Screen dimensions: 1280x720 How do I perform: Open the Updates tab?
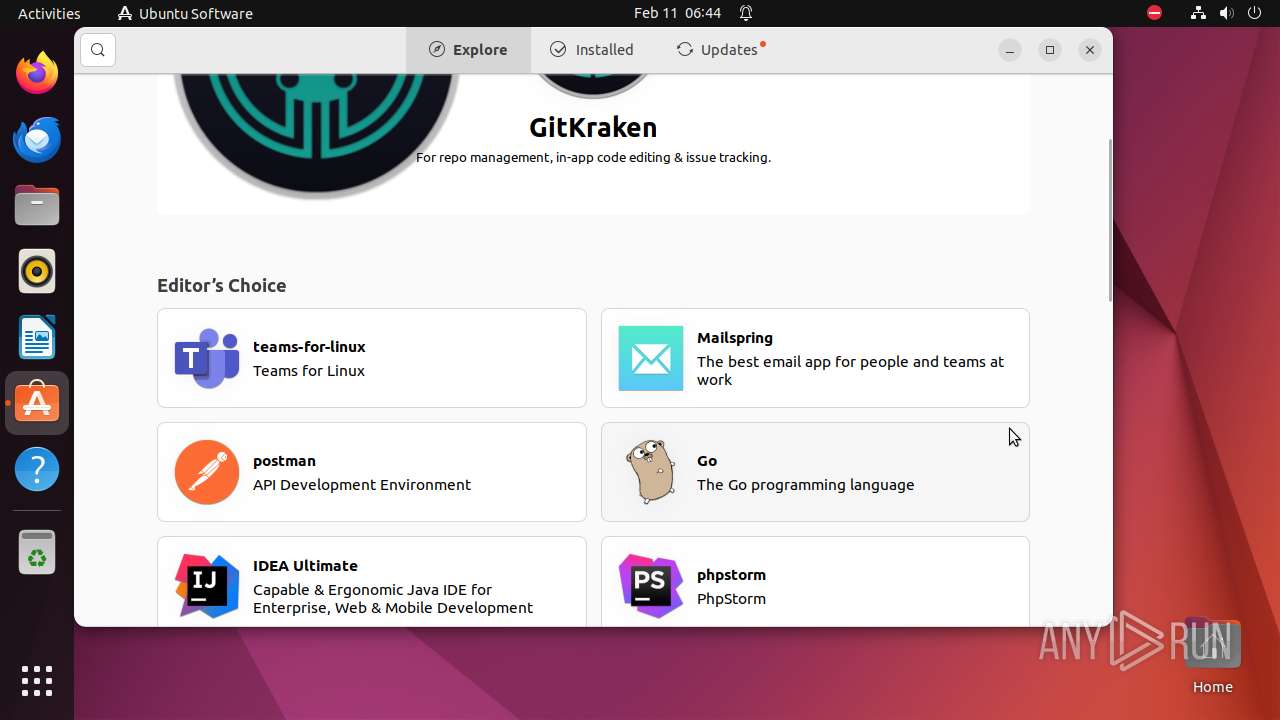[x=721, y=50]
